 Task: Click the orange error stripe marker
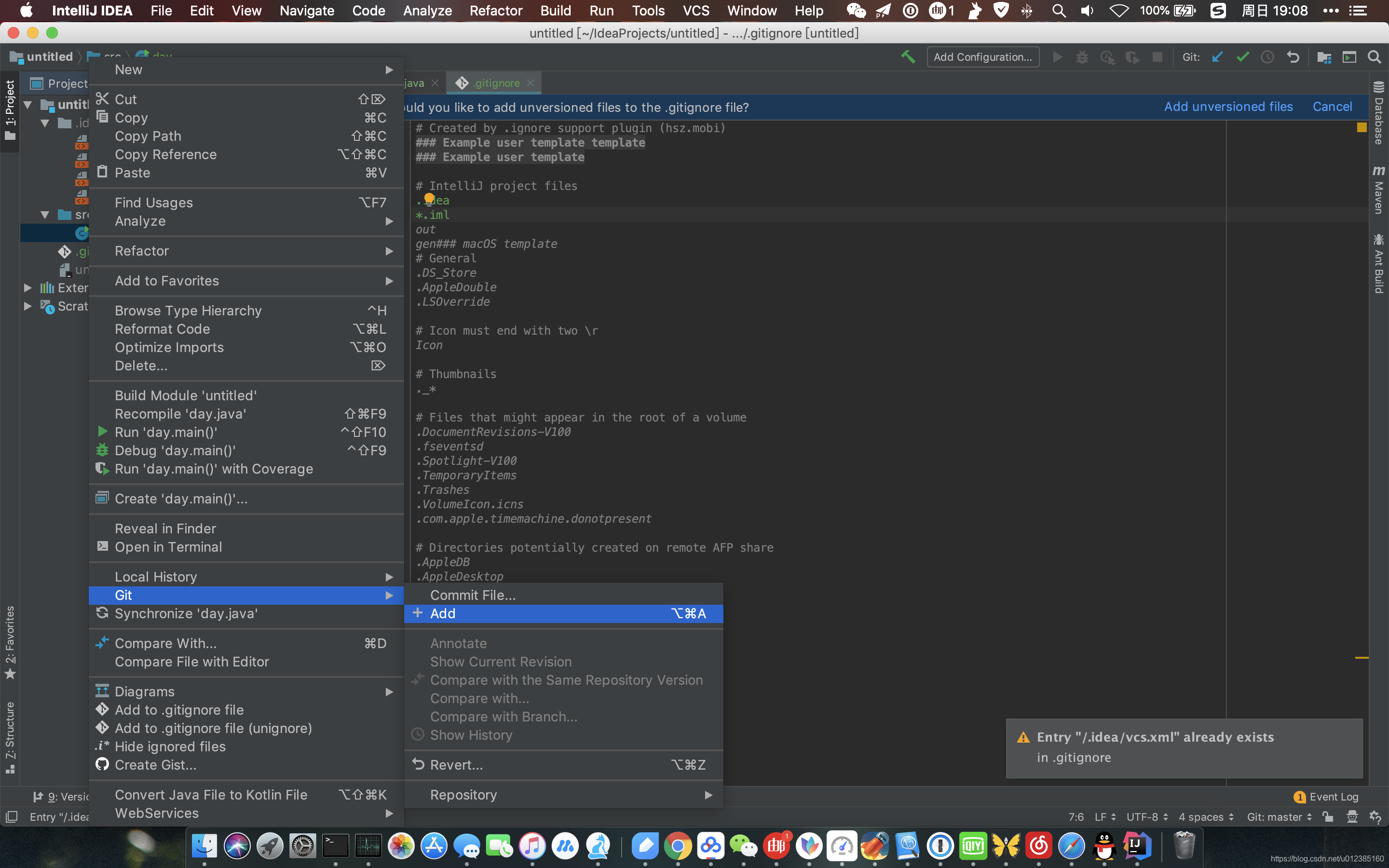[1362, 658]
